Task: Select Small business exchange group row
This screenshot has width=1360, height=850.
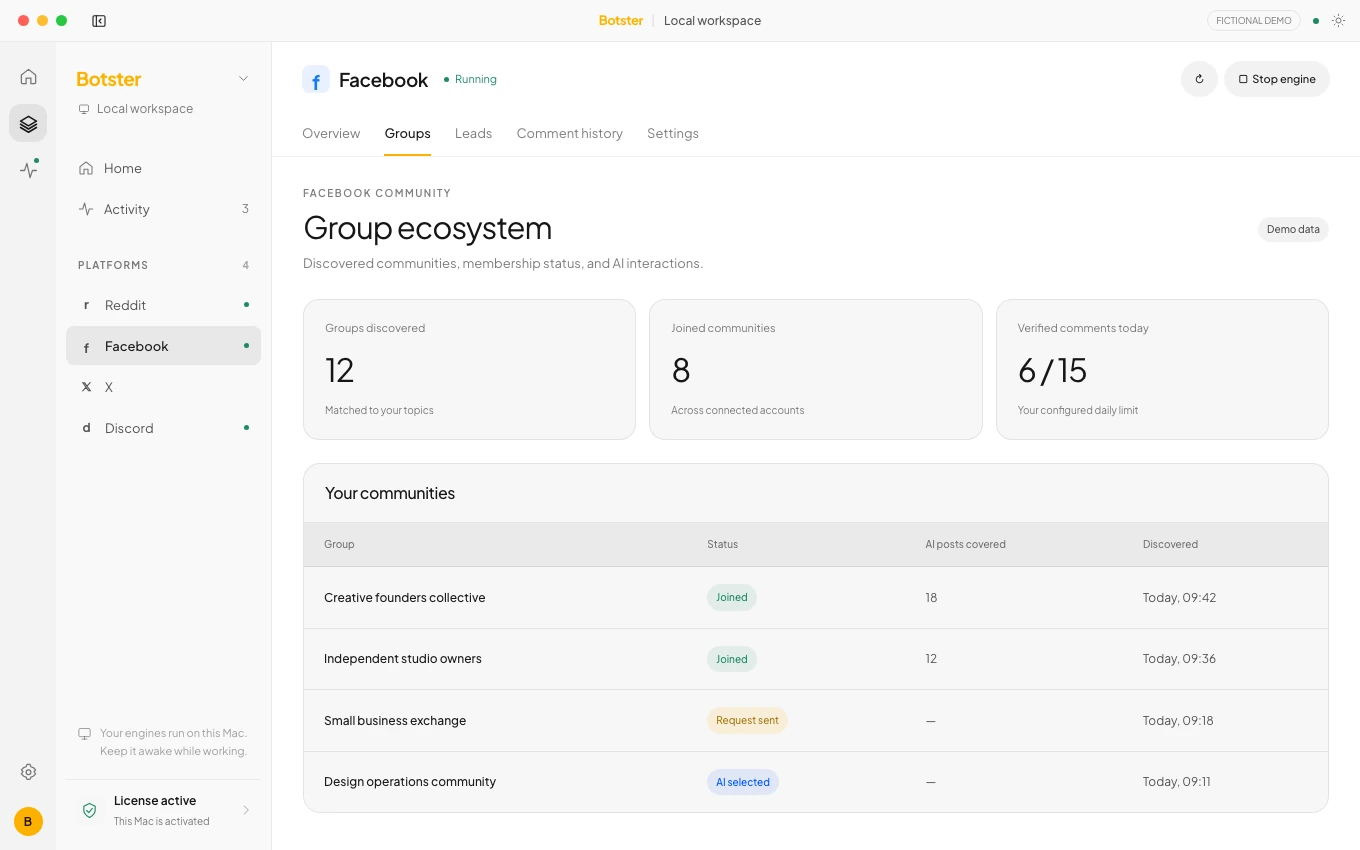Action: [816, 721]
